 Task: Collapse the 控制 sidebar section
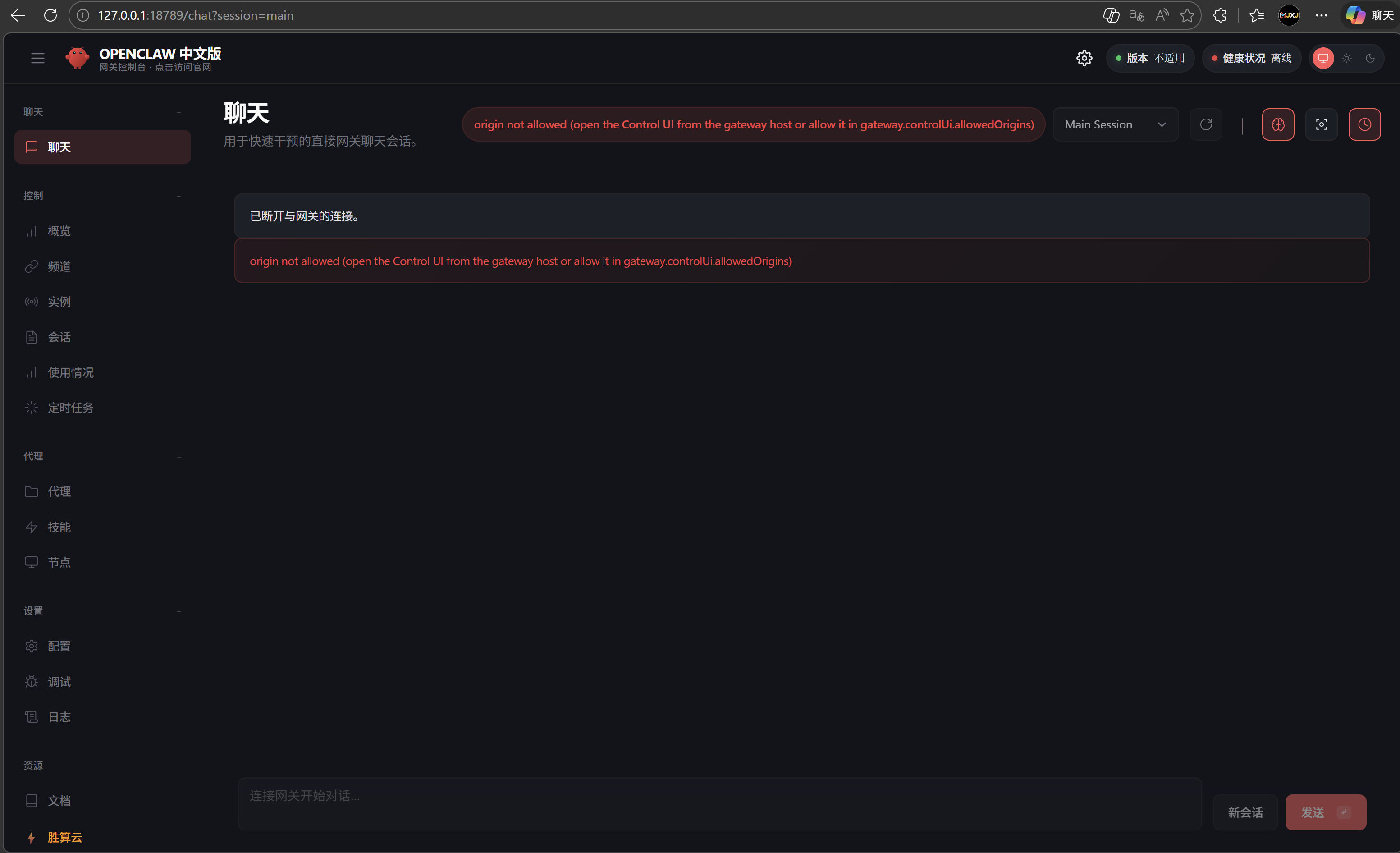click(x=178, y=196)
